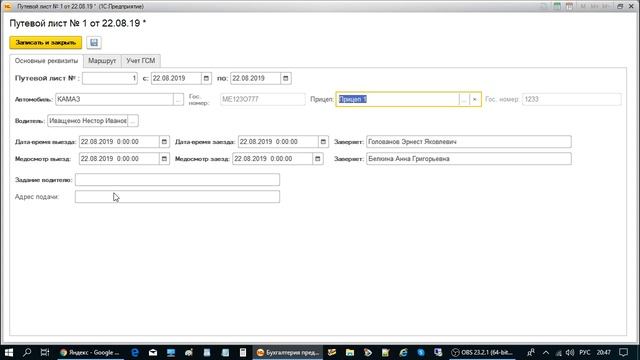Open the calendar for Дата-время заезда
This screenshot has height=360, width=640.
(x=323, y=142)
